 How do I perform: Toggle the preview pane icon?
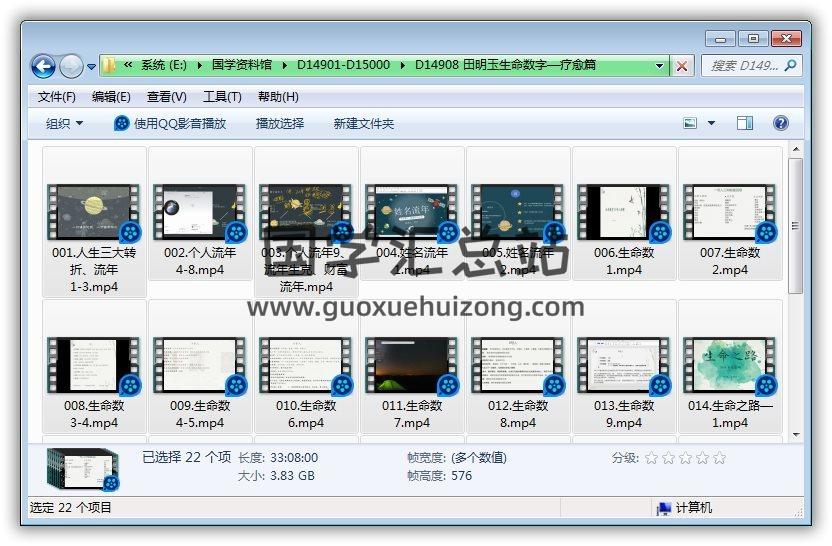[x=745, y=123]
